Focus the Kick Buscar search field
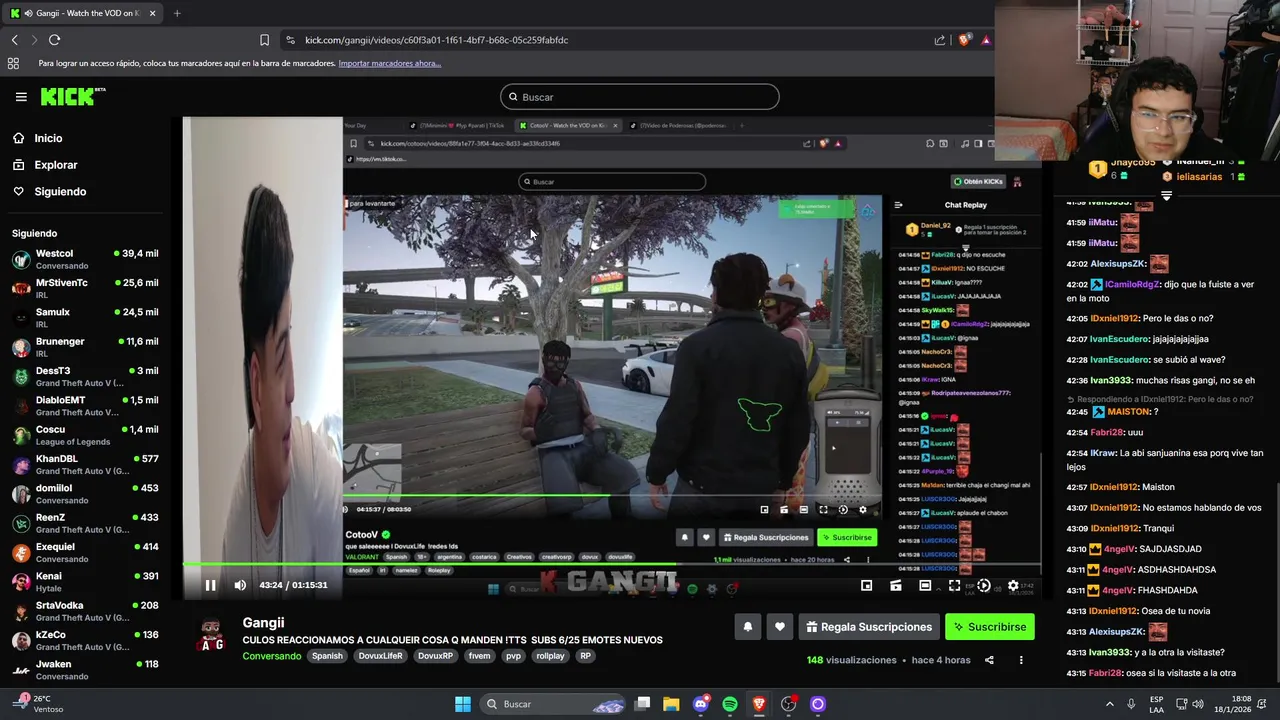The height and width of the screenshot is (720, 1280). coord(640,97)
